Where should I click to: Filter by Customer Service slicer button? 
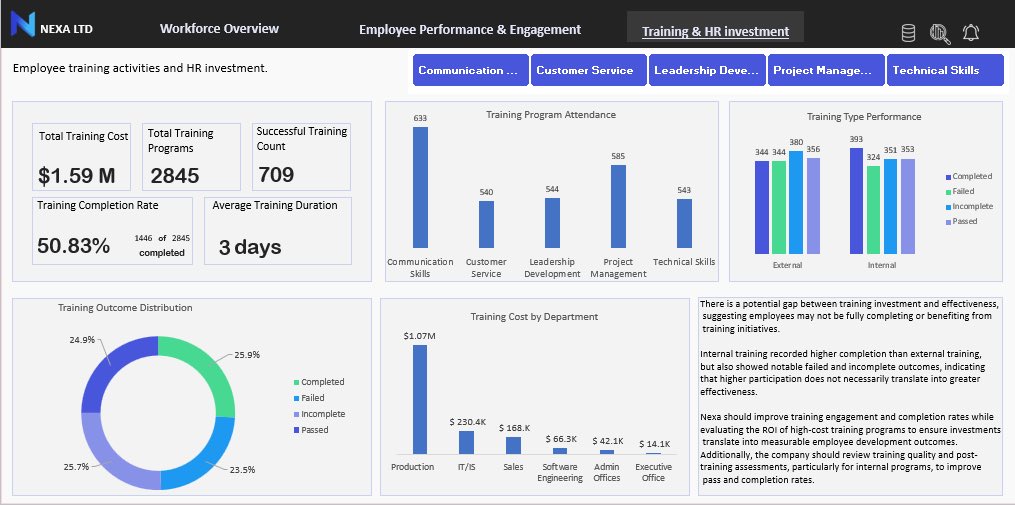[x=589, y=70]
